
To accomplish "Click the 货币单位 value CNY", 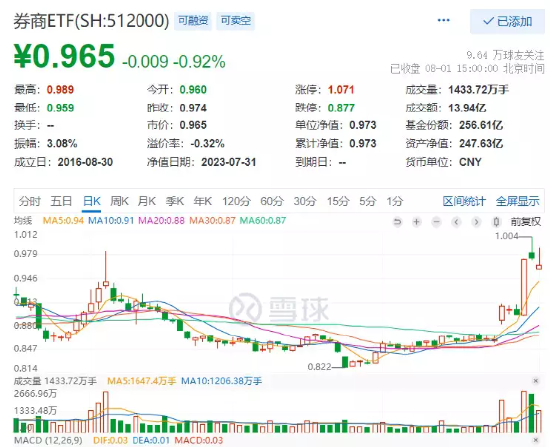I will (470, 162).
